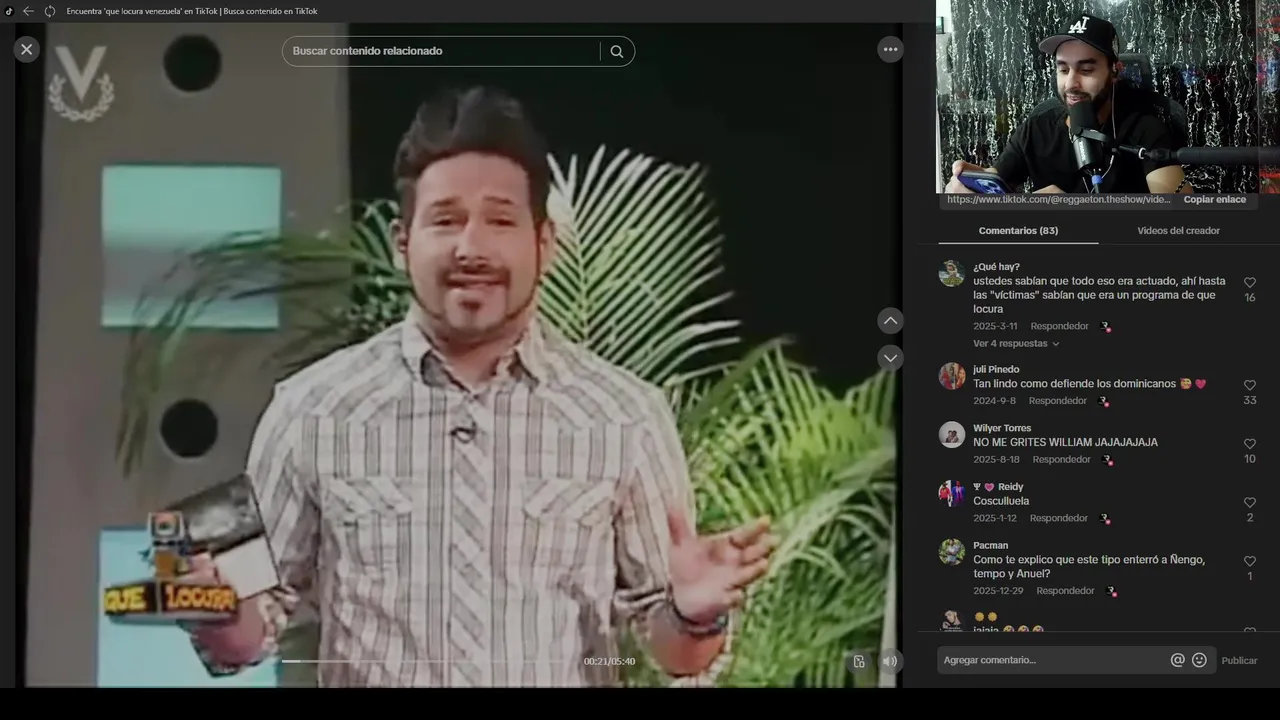Click the browser back arrow
This screenshot has width=1280, height=720.
pos(28,11)
